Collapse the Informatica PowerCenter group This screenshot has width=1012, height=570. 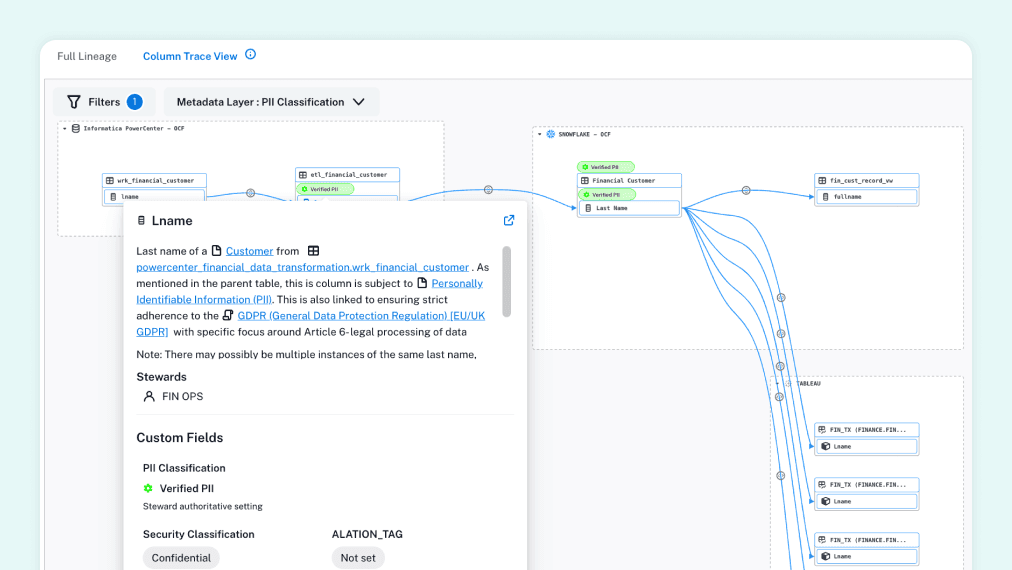click(65, 129)
